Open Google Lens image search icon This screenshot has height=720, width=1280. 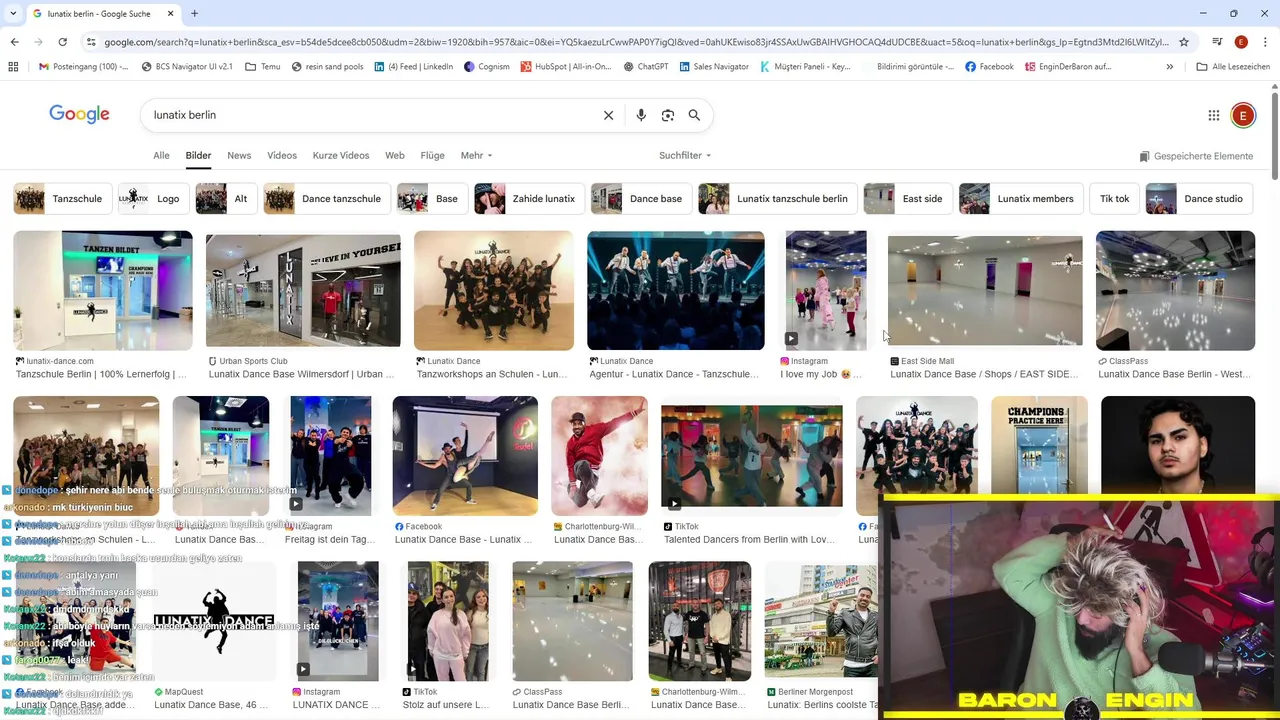[x=668, y=115]
